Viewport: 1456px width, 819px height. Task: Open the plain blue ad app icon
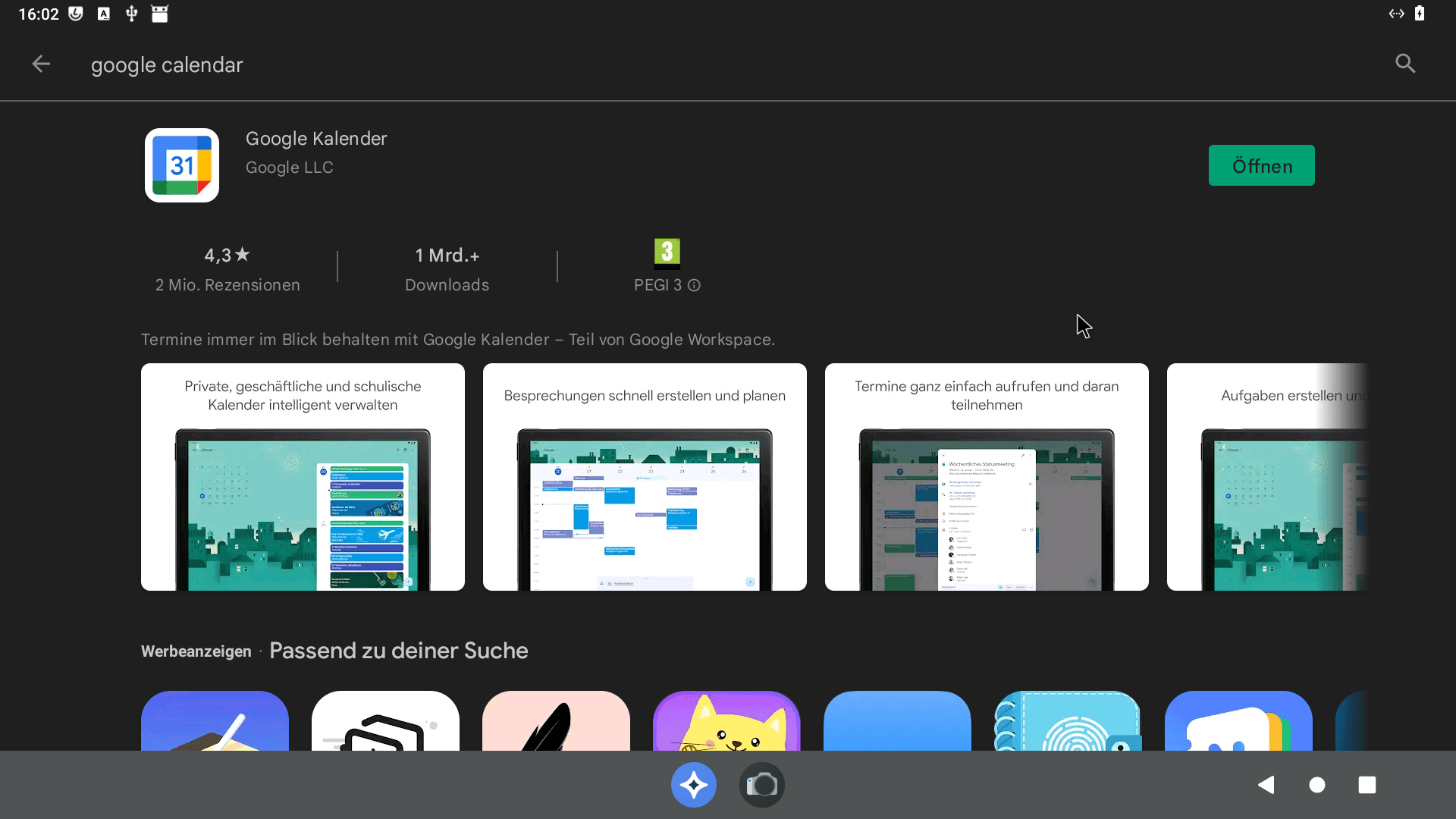(897, 720)
